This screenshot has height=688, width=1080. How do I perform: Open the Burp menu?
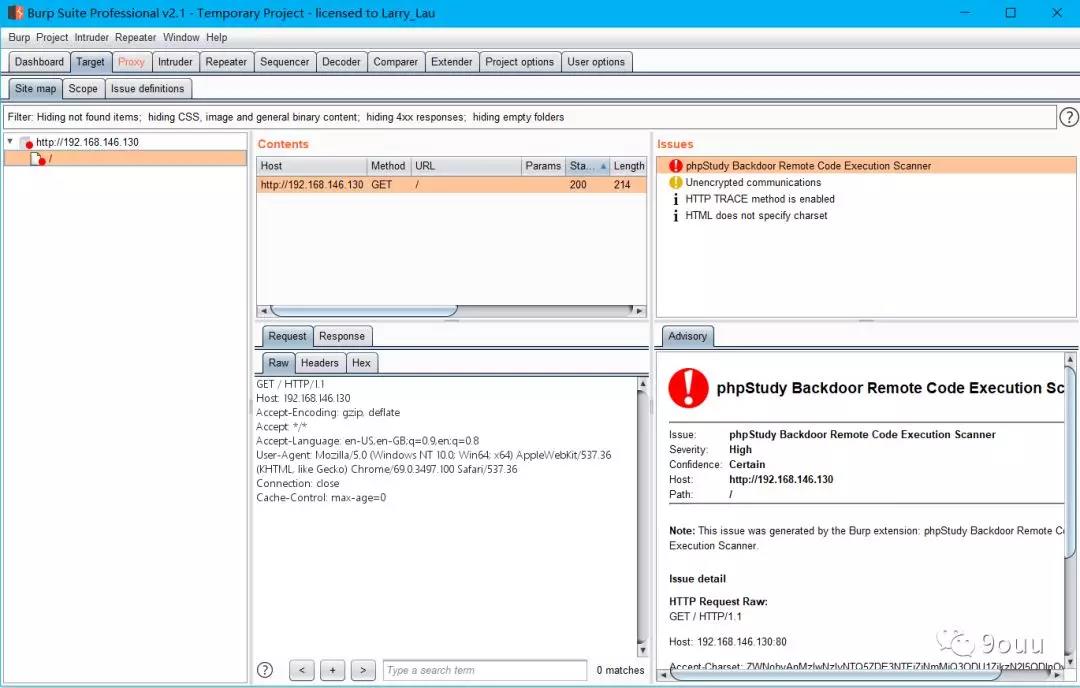[x=19, y=37]
